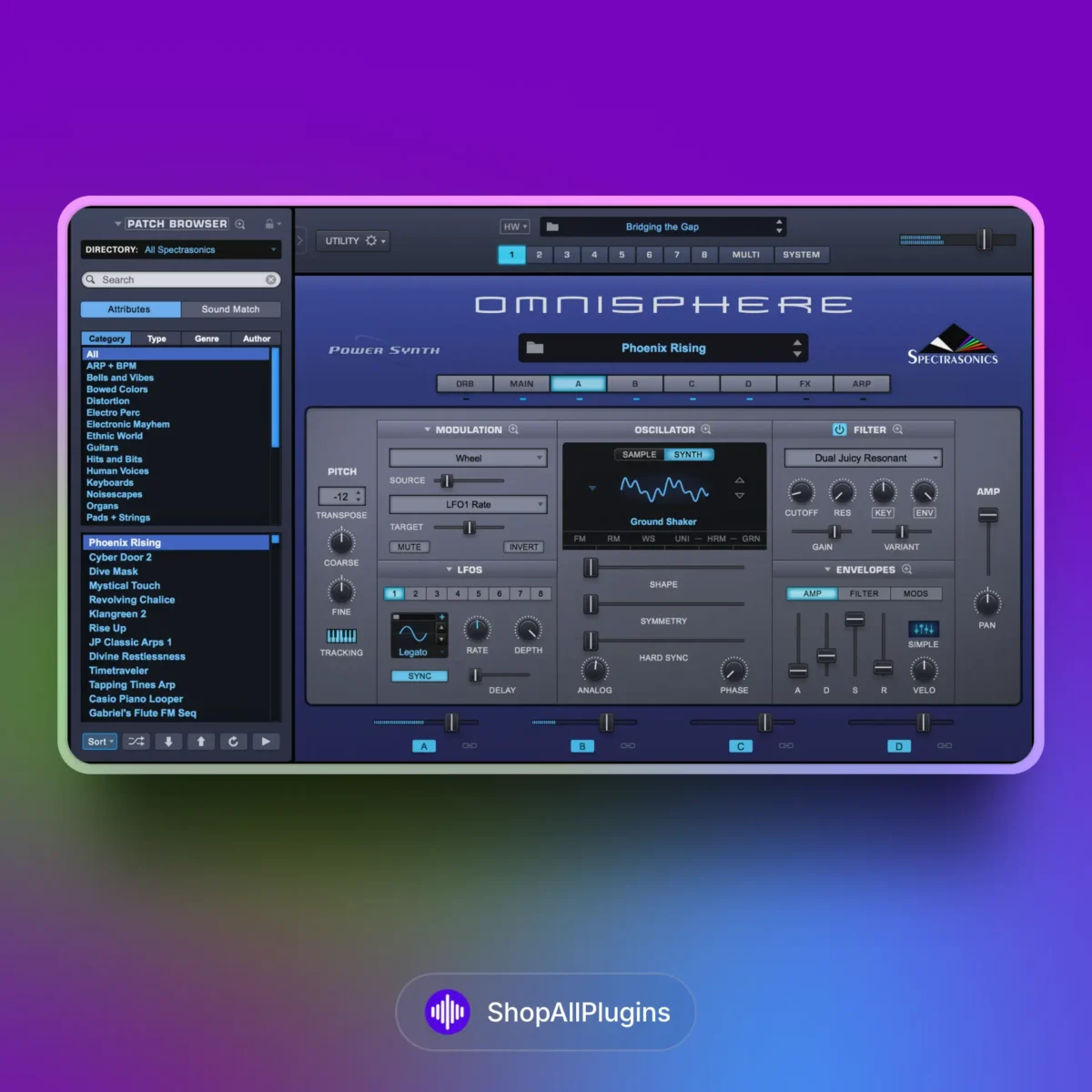The image size is (1092, 1092).
Task: Click the oscillator Shape slider
Action: (663, 567)
